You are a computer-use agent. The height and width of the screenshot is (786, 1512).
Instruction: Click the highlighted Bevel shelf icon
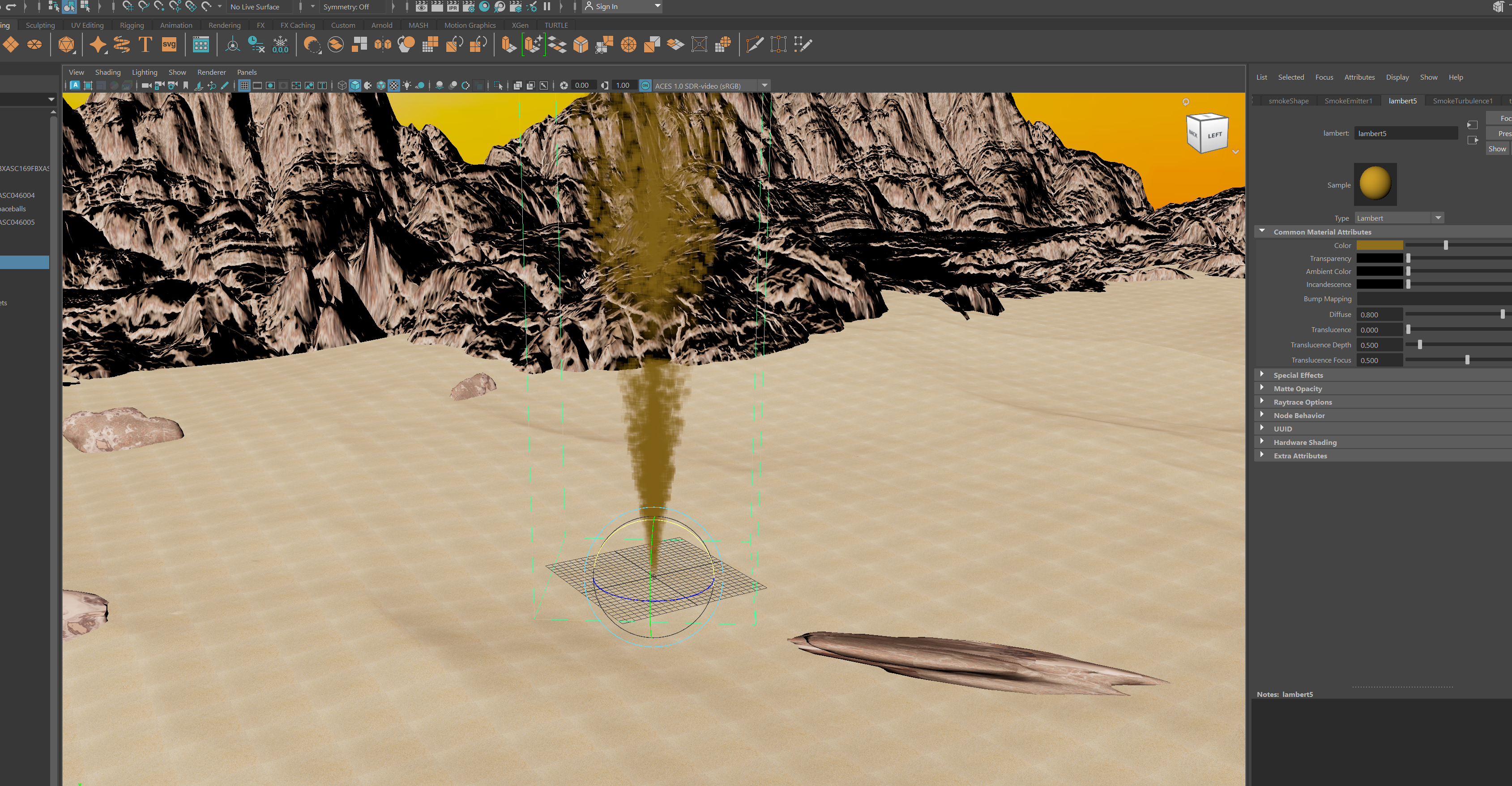pos(534,45)
